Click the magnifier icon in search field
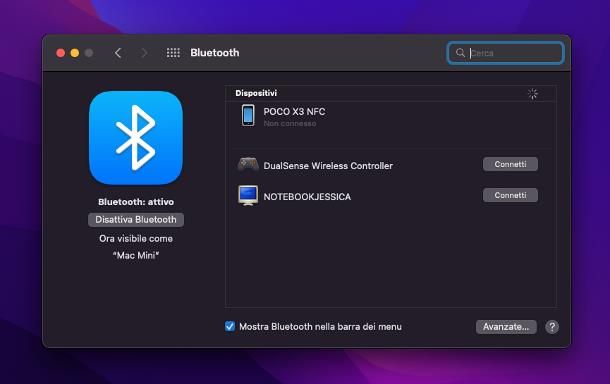610x384 pixels. 460,53
